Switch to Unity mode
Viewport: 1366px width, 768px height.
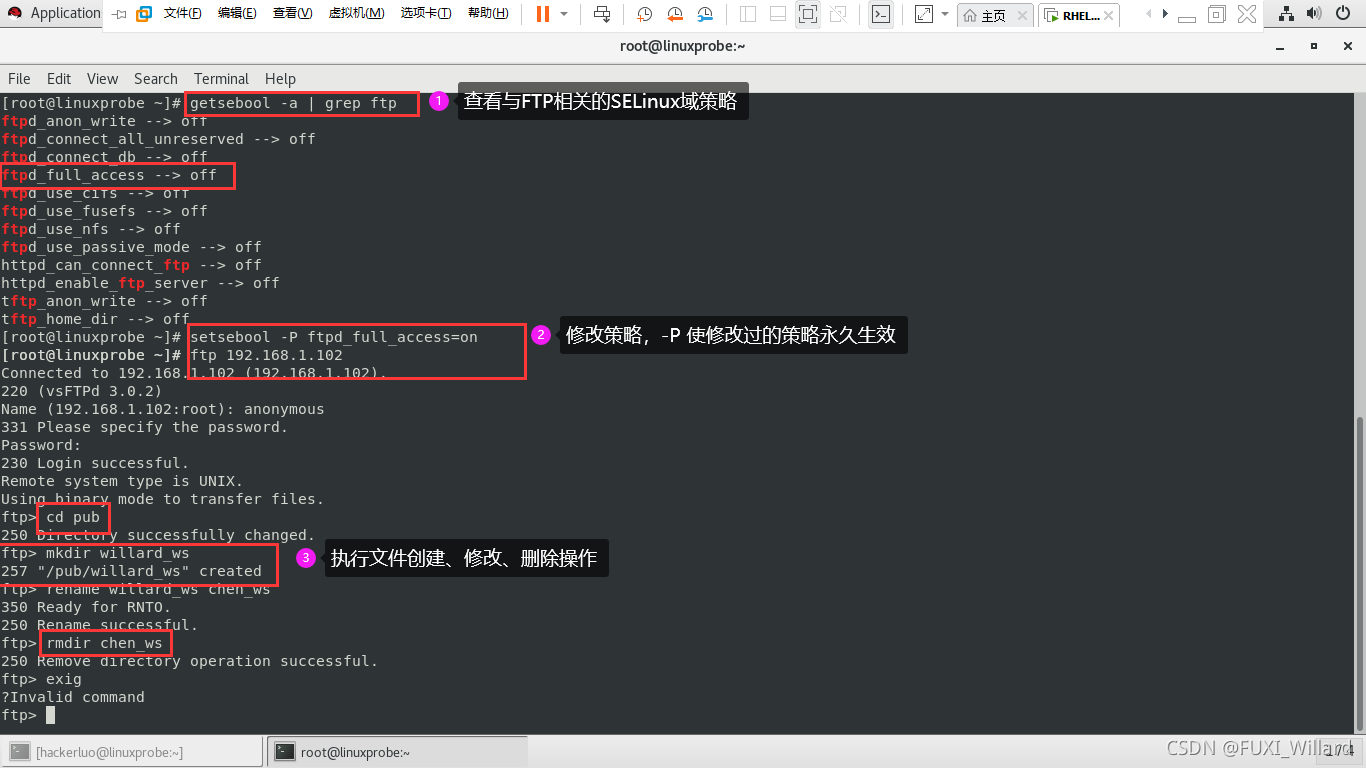[x=838, y=14]
